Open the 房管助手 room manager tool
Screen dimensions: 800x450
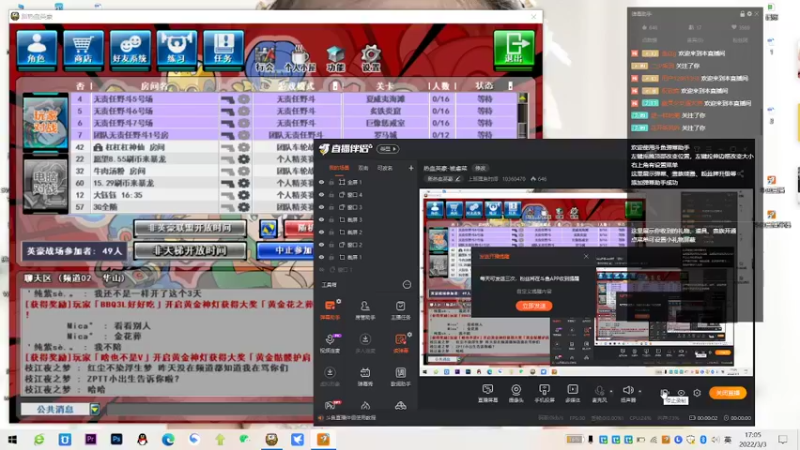[365, 310]
